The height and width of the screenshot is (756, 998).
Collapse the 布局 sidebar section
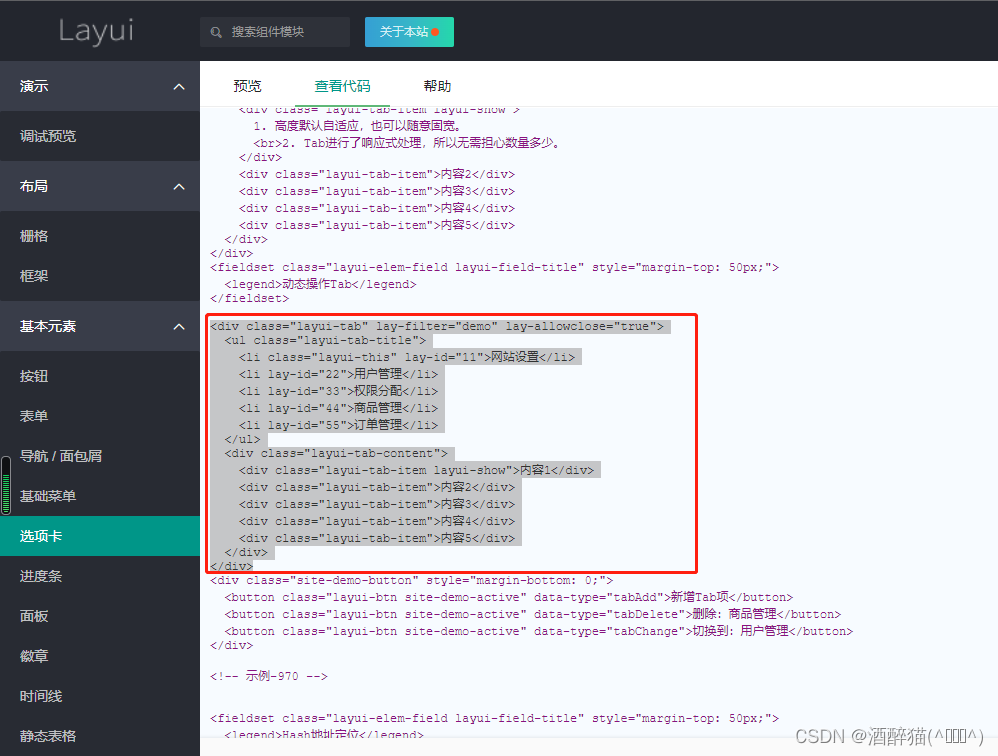pos(100,186)
